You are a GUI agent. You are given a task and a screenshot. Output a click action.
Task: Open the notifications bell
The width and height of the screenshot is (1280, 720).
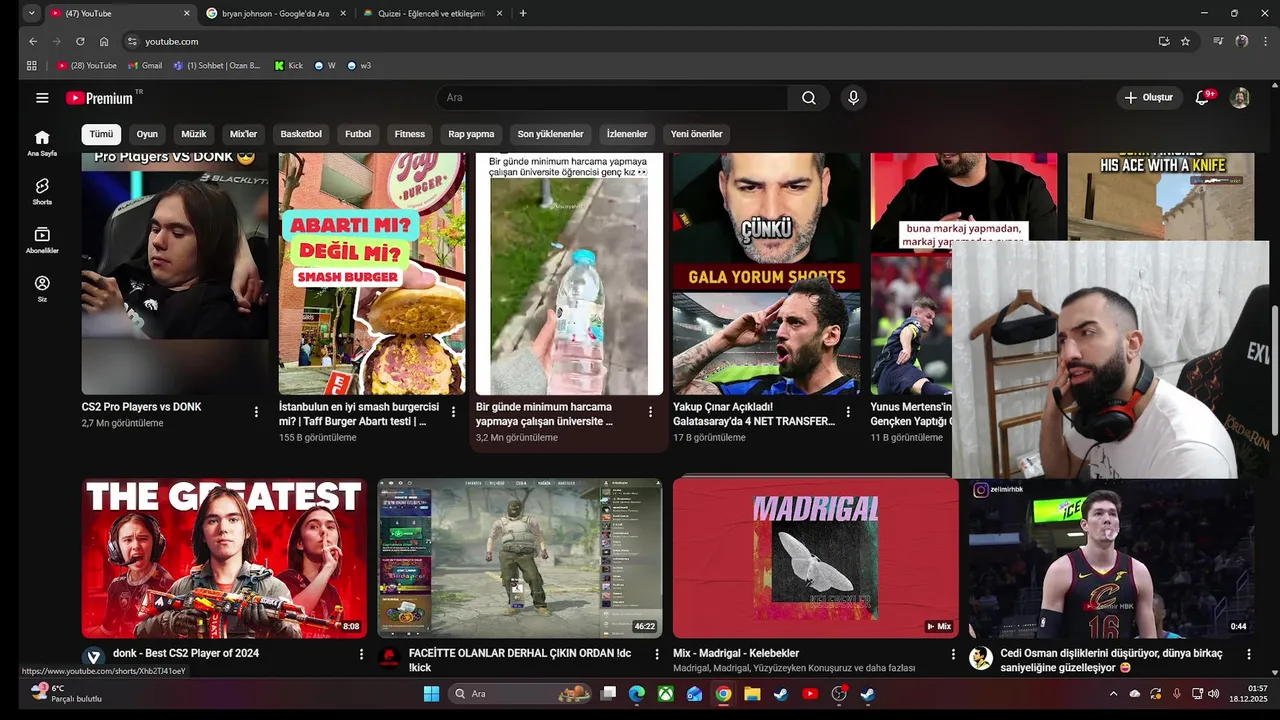click(1203, 98)
